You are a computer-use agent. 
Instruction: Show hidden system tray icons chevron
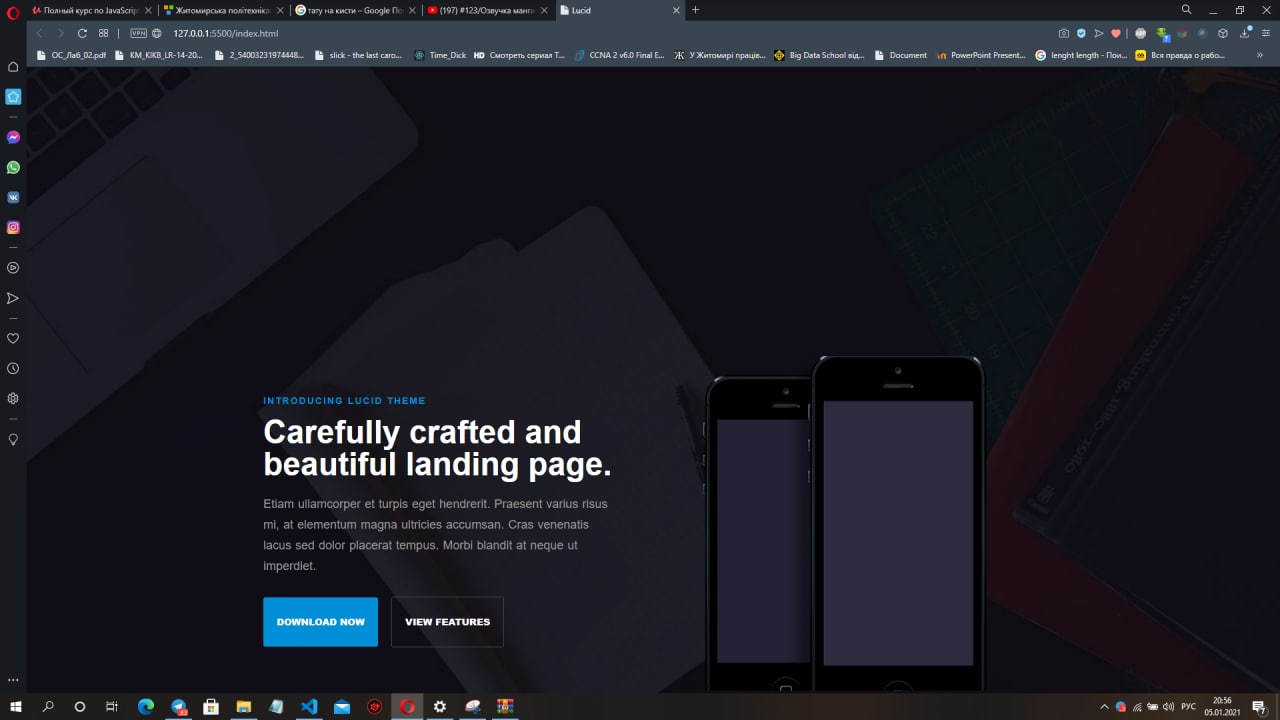point(1104,707)
